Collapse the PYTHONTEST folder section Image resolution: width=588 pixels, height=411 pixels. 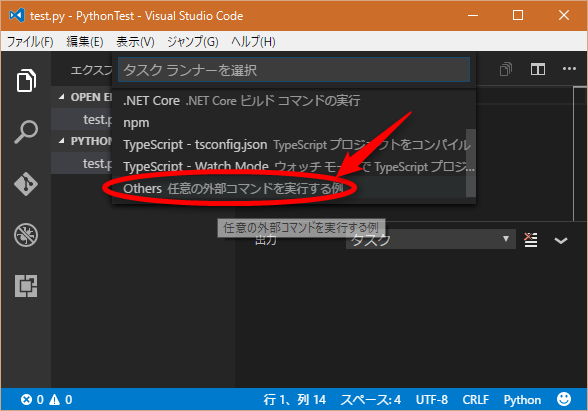[62, 141]
